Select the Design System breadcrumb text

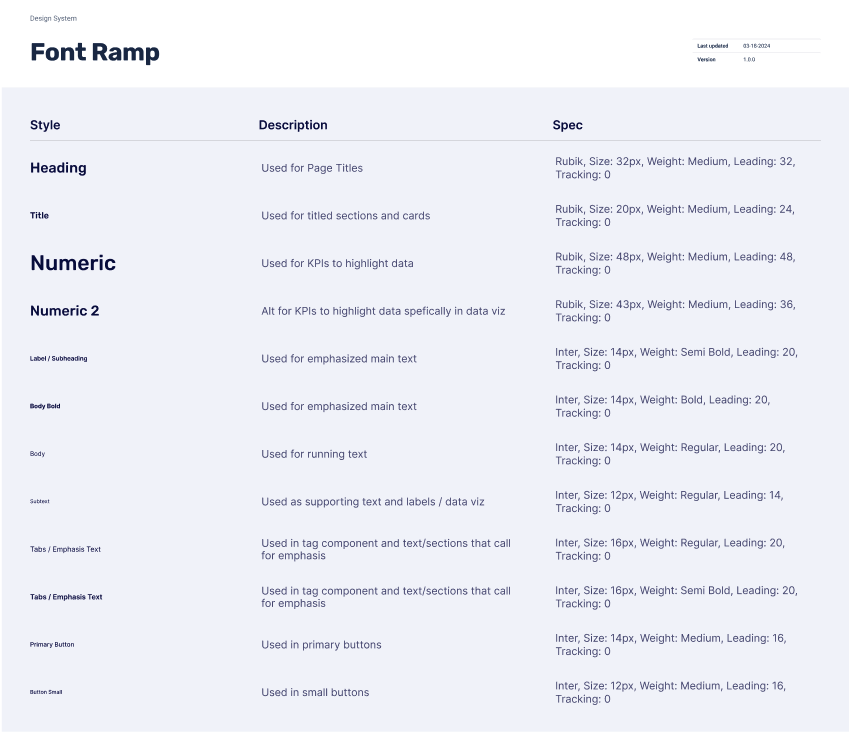tap(53, 18)
